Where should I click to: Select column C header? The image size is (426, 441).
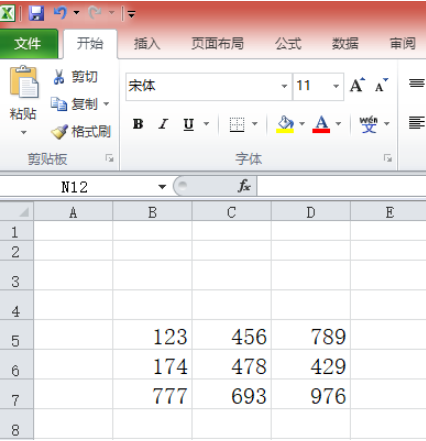tap(232, 212)
